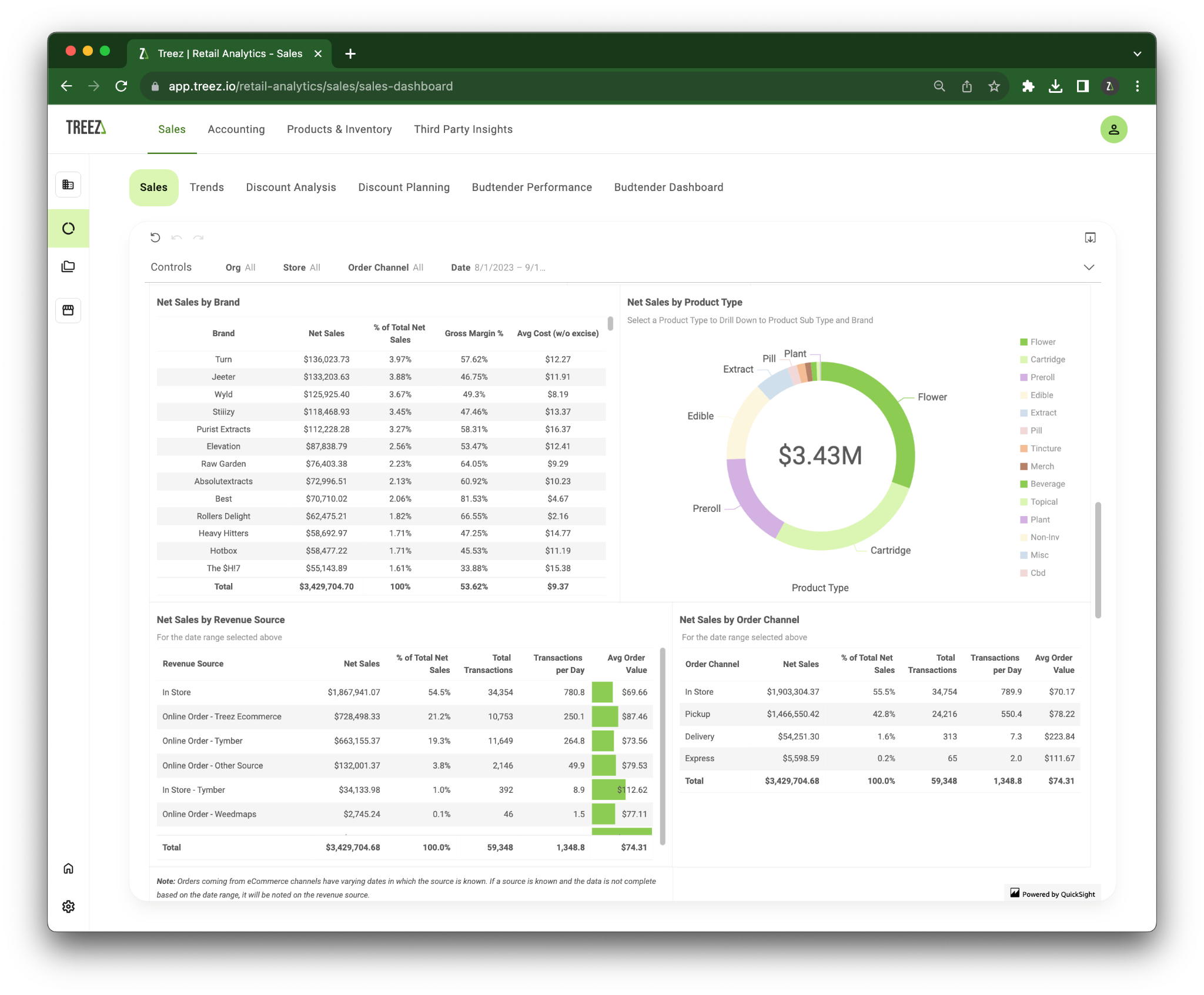Open a new browser tab

[350, 54]
